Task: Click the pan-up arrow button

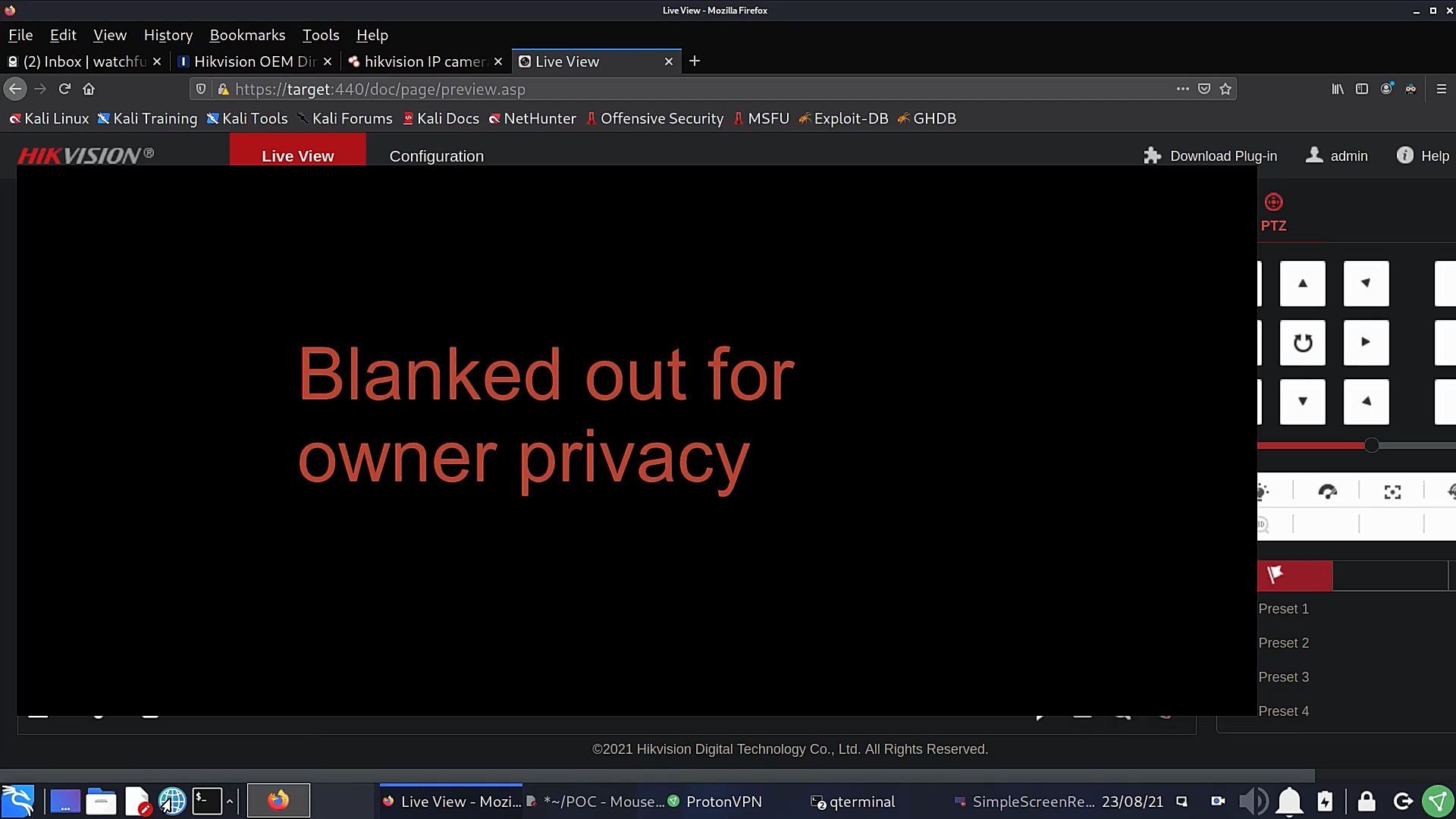Action: point(1303,283)
